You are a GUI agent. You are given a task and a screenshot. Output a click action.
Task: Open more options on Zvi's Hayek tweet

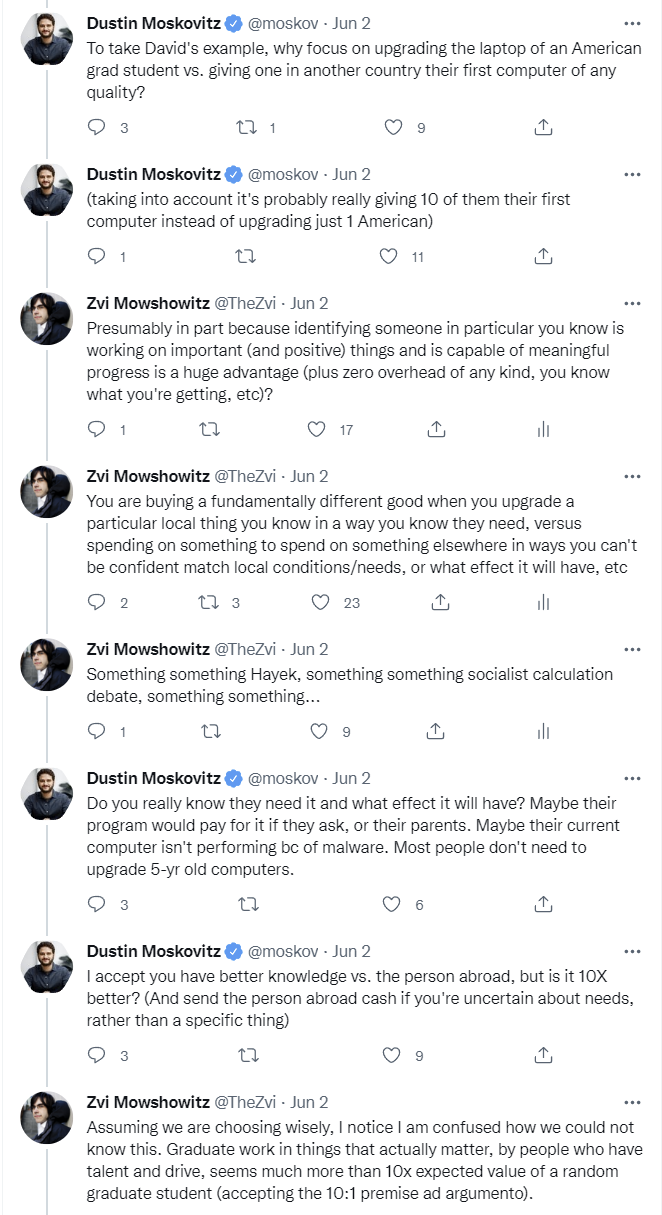pyautogui.click(x=631, y=649)
